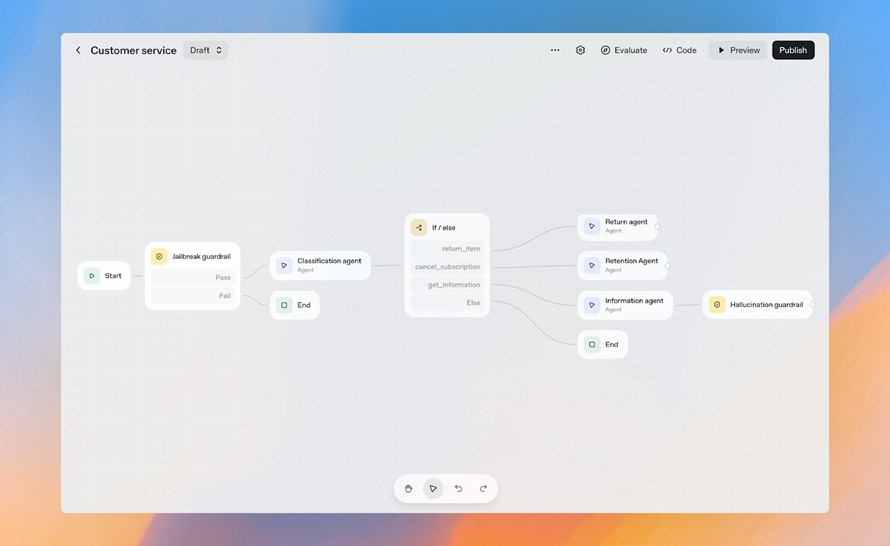This screenshot has width=890, height=546.
Task: Click the Jailbreak guardrail shield icon
Action: click(x=159, y=257)
